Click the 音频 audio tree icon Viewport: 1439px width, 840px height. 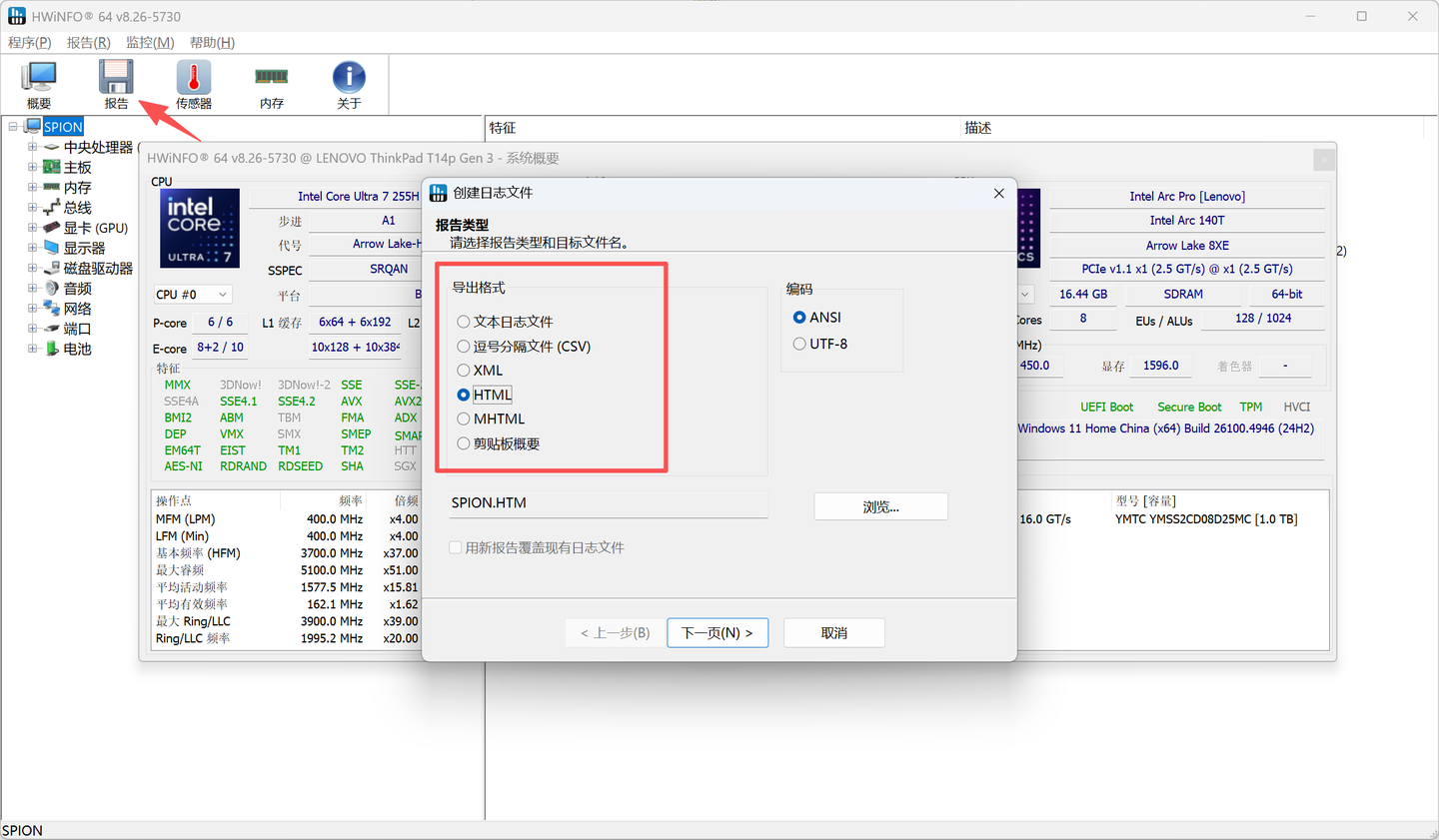point(52,288)
